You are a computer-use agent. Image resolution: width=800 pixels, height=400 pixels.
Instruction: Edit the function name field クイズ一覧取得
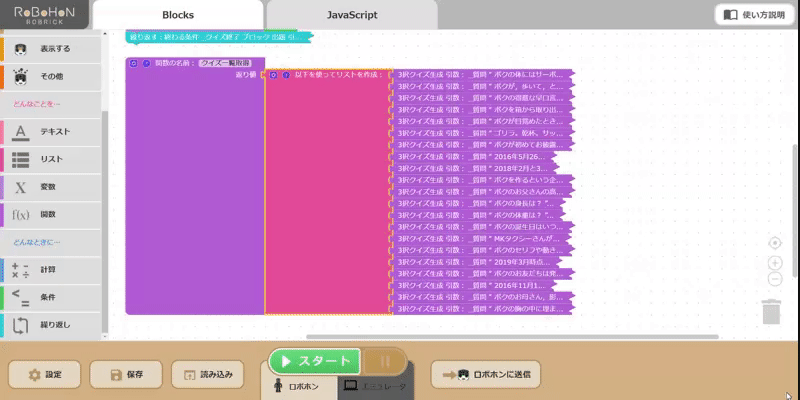pos(225,63)
